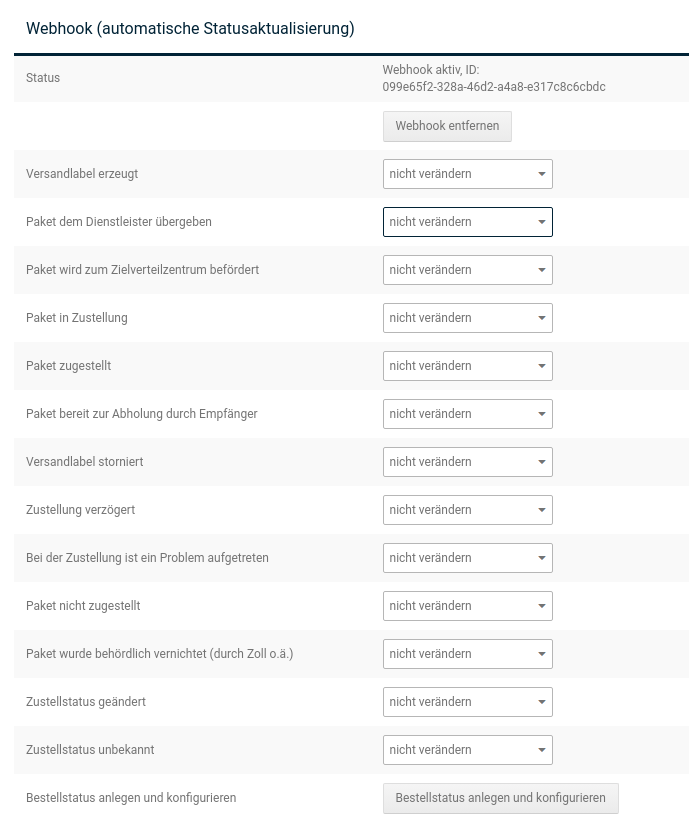Expand the Zustellstatus unbekannt dropdown
Image resolution: width=700 pixels, height=836 pixels.
[x=467, y=750]
